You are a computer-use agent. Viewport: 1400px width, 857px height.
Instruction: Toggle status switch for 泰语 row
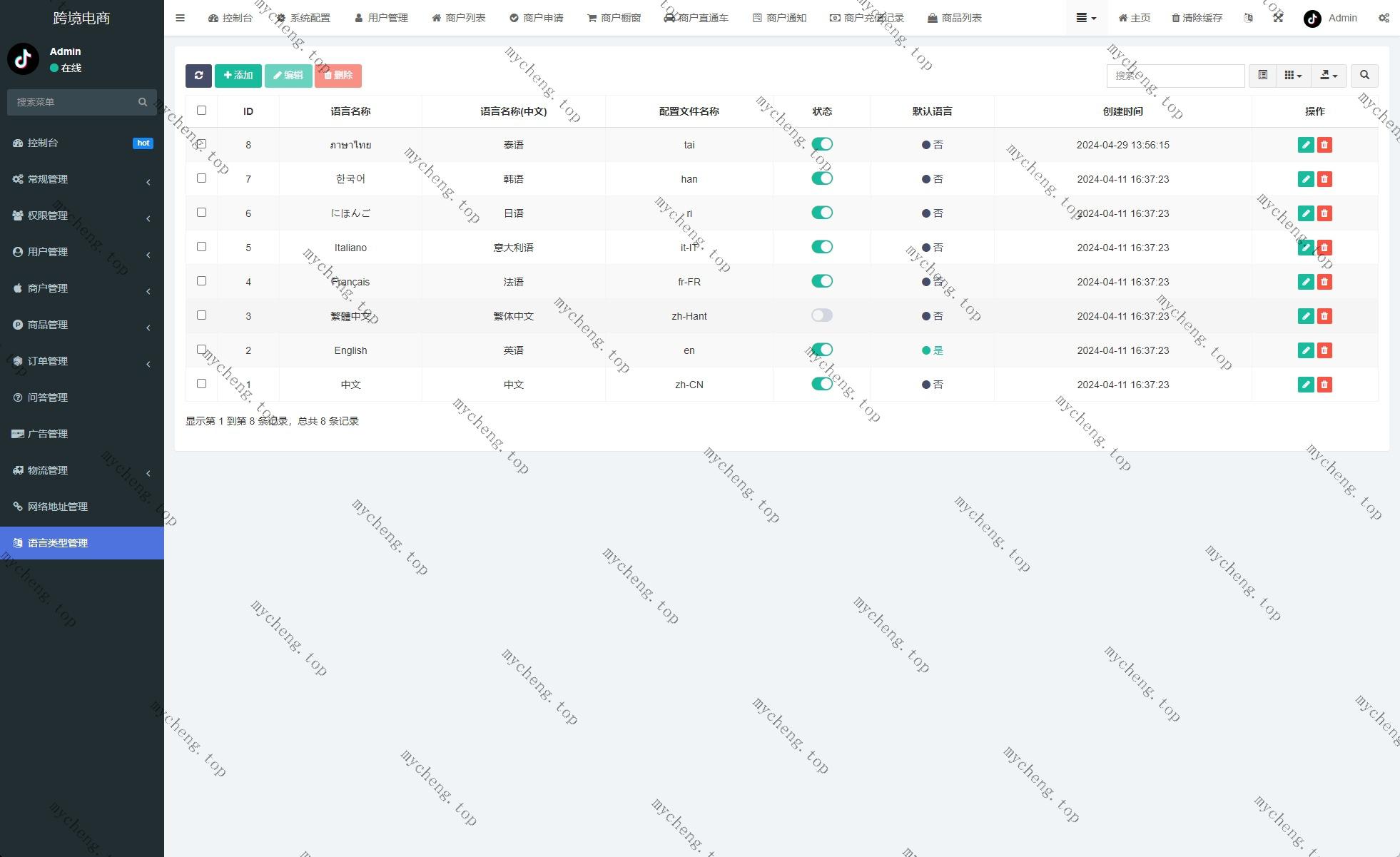pyautogui.click(x=822, y=144)
